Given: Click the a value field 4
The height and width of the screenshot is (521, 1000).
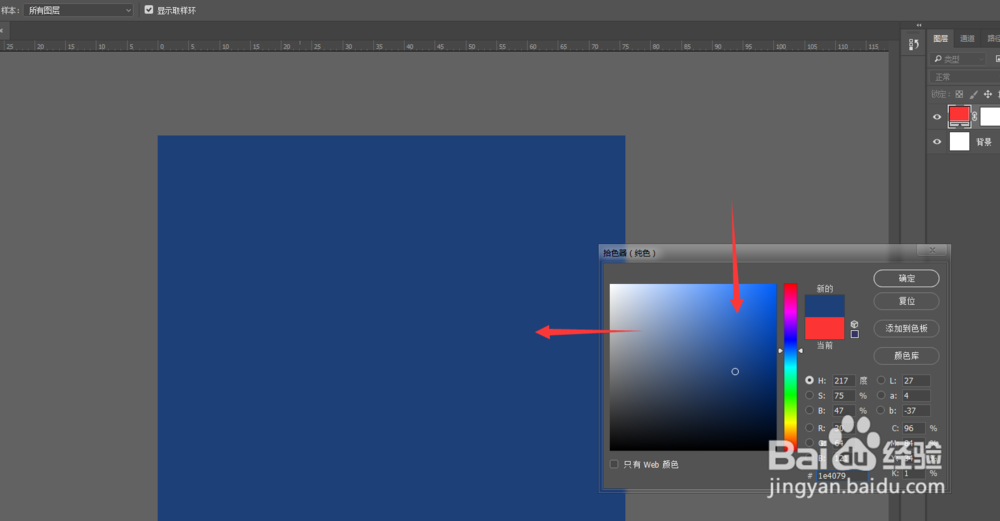Looking at the screenshot, I should click(x=916, y=396).
